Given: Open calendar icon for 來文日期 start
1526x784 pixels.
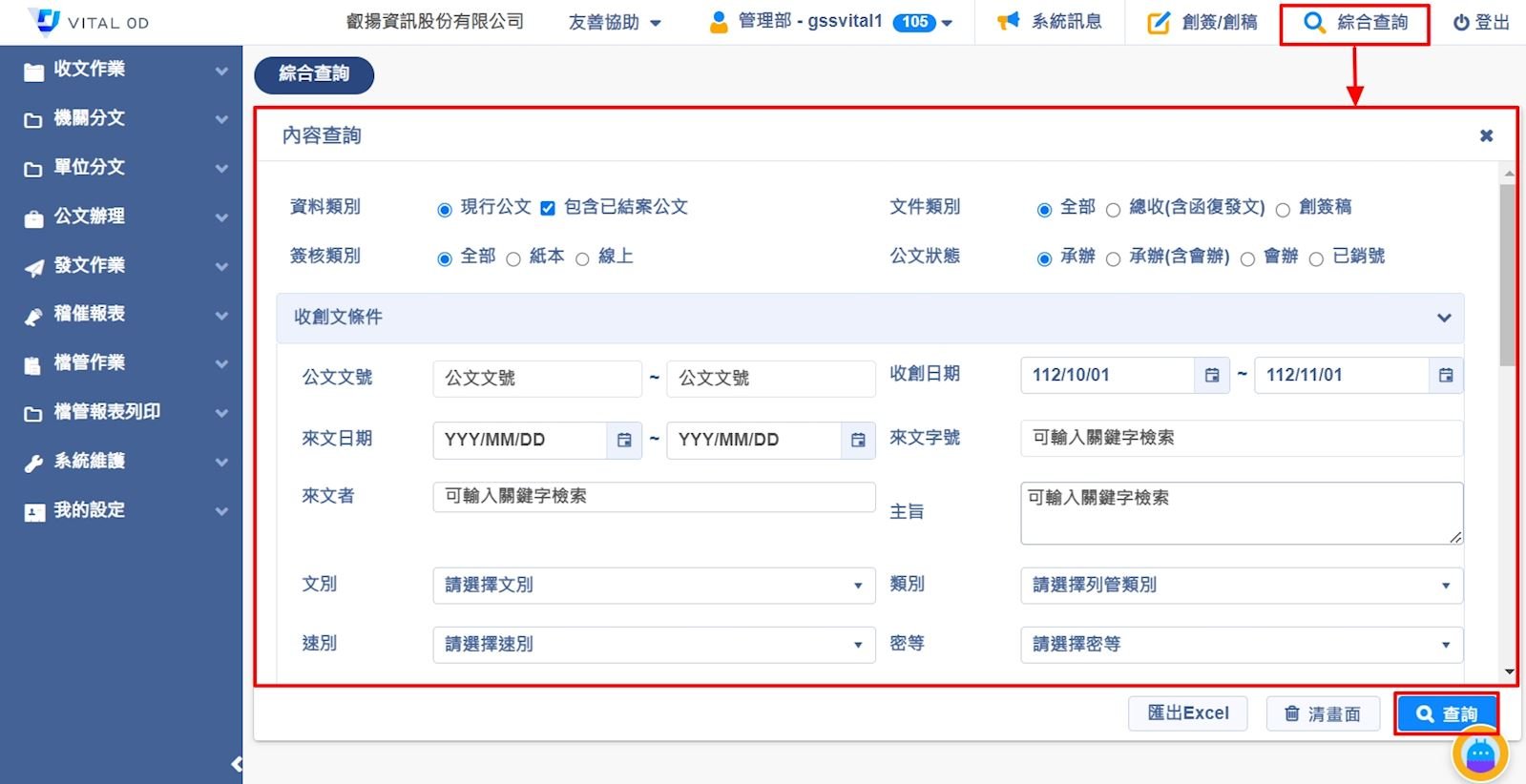Looking at the screenshot, I should pos(624,441).
